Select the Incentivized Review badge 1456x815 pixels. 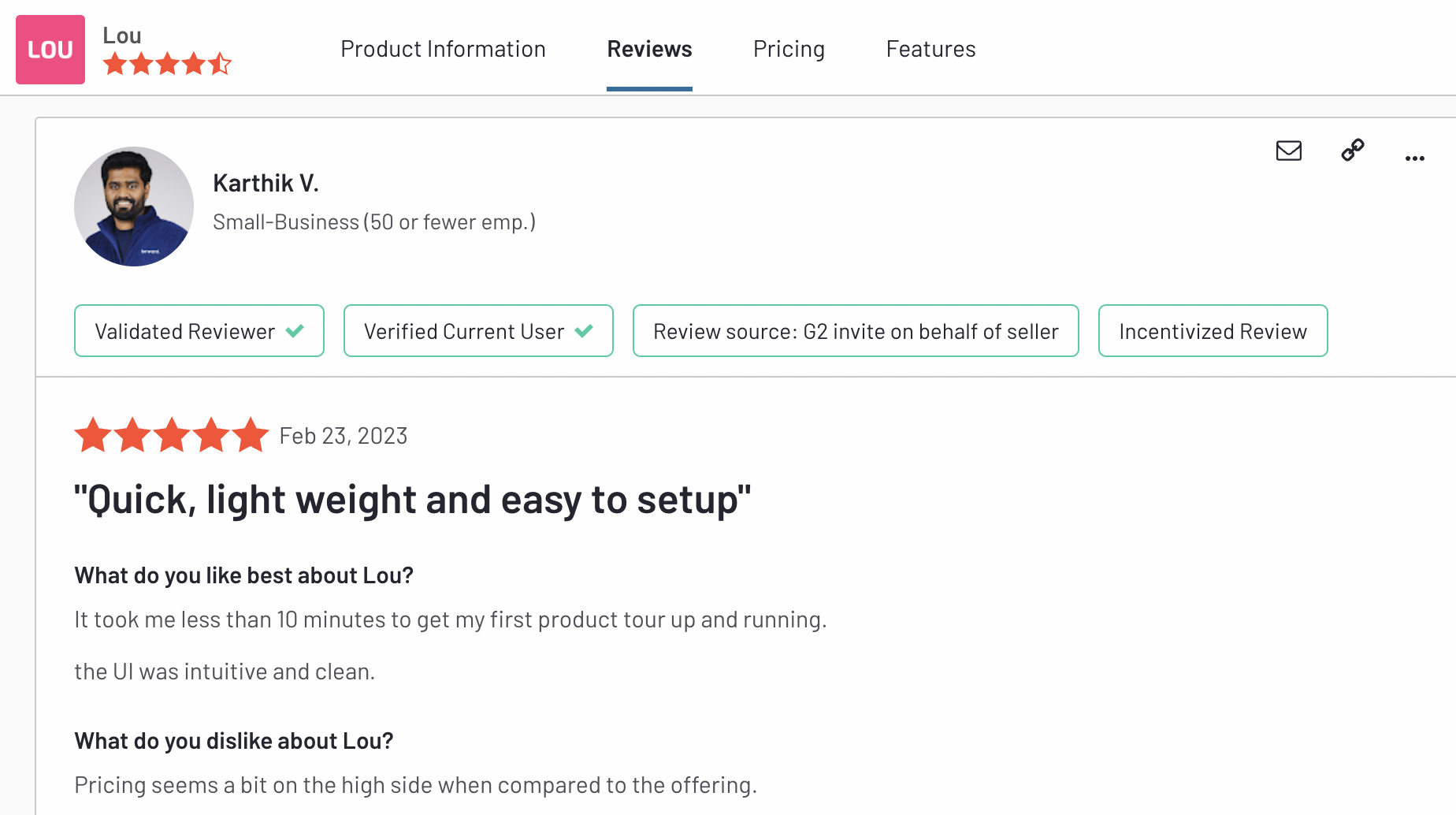(1213, 331)
